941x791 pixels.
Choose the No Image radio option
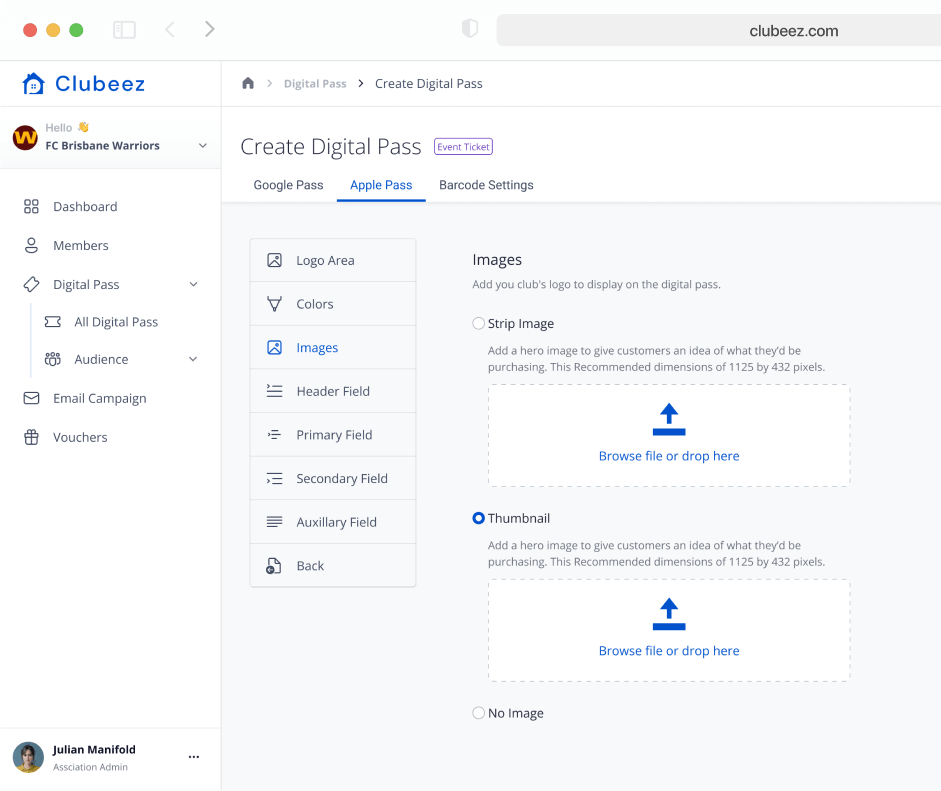[478, 714]
